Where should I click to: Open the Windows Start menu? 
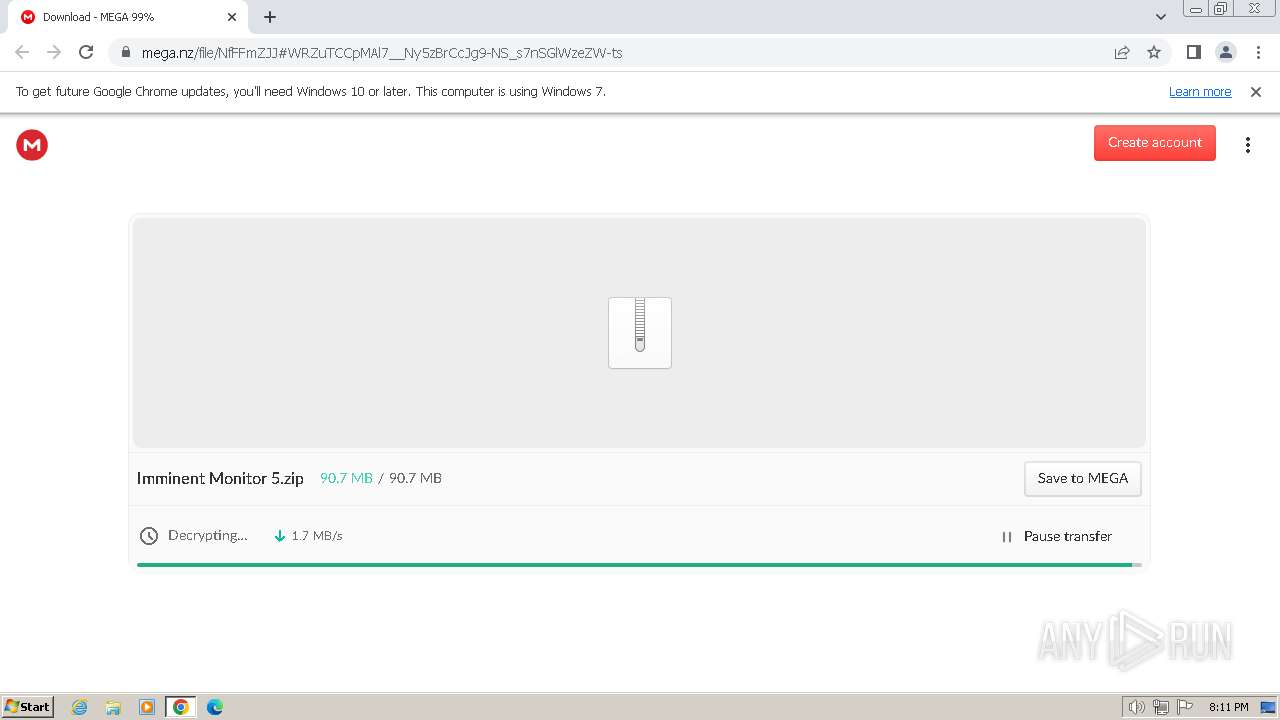[28, 707]
